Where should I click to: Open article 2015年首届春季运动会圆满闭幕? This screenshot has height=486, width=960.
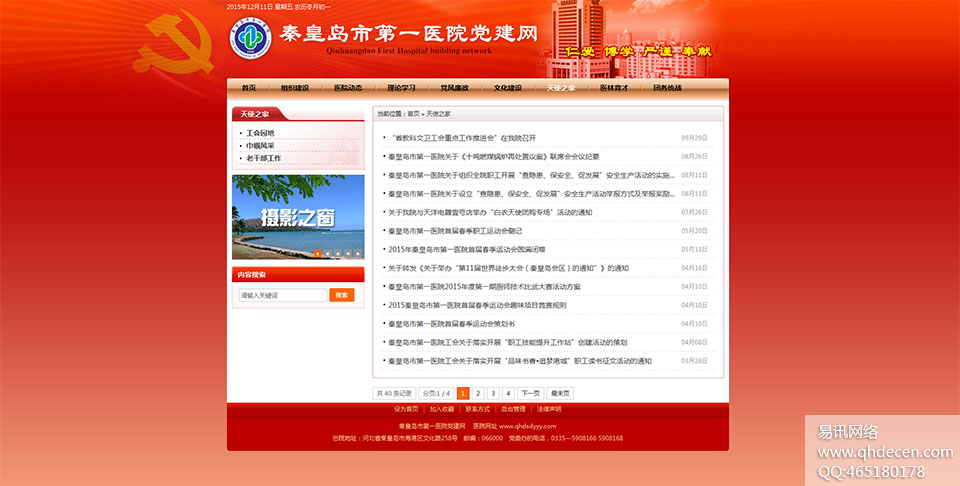(x=467, y=250)
